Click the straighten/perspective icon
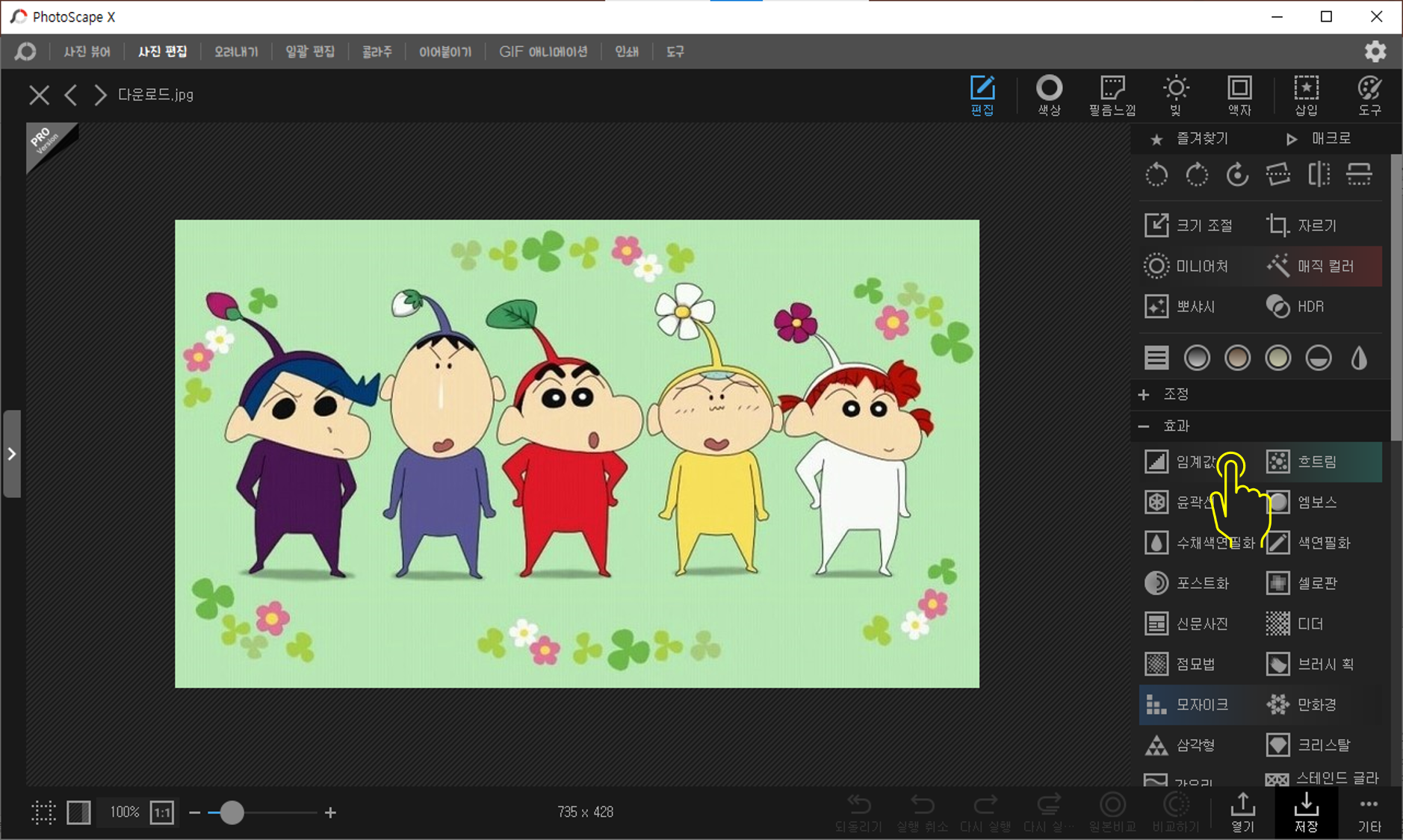The width and height of the screenshot is (1403, 840). [1278, 175]
